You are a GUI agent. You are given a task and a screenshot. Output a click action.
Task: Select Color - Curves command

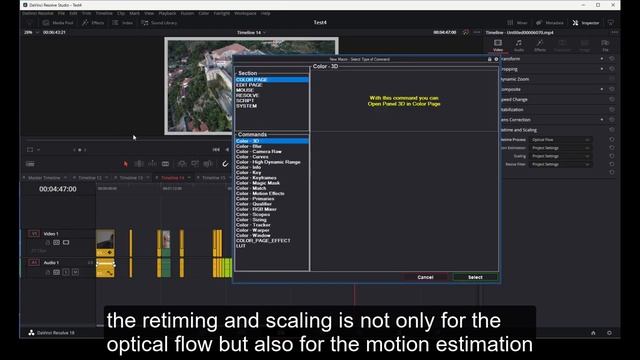[271, 157]
